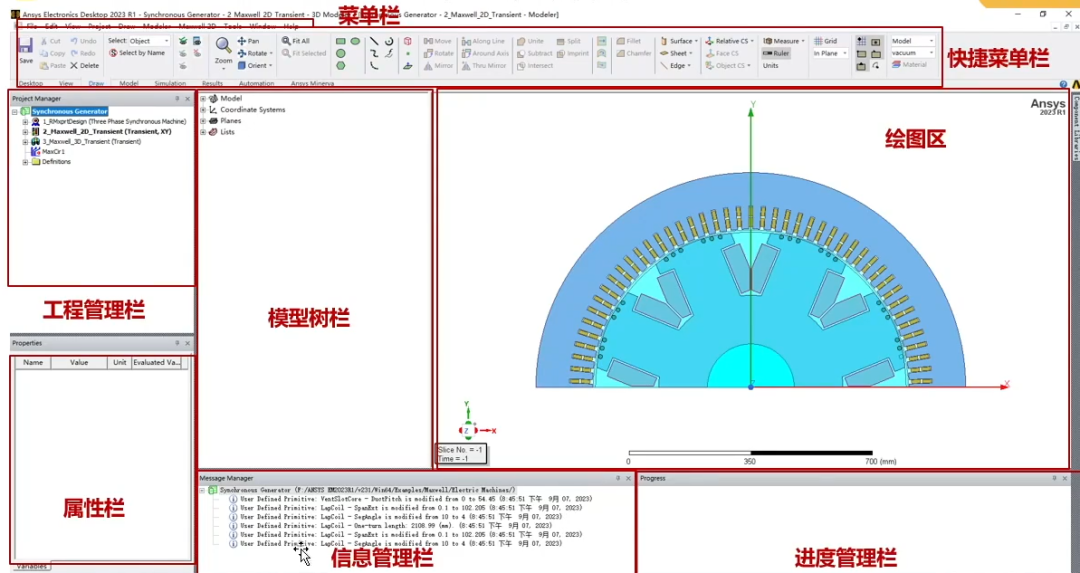This screenshot has height=573, width=1080.
Task: Click the blue help question-mark icon
Action: click(1063, 84)
